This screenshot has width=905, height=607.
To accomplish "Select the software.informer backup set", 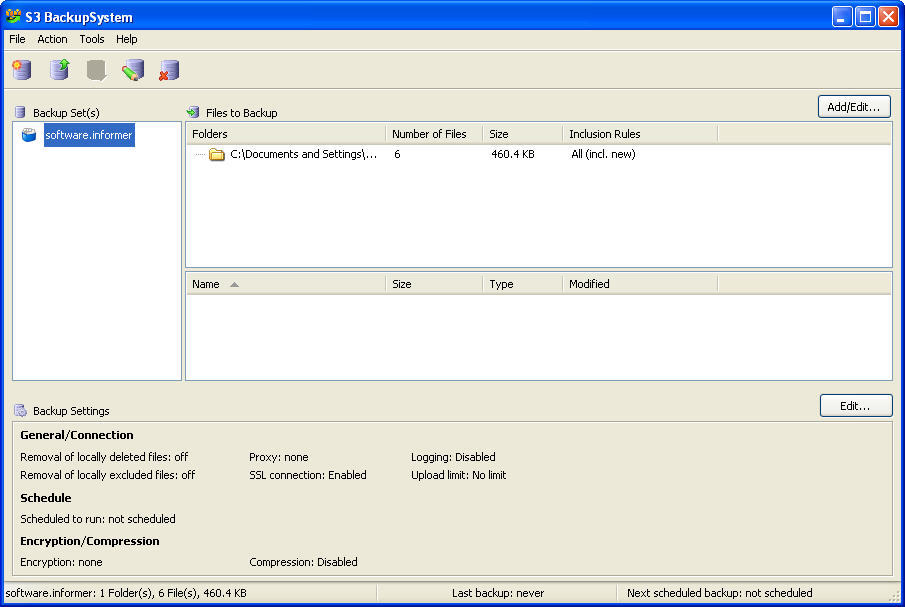I will (x=88, y=134).
